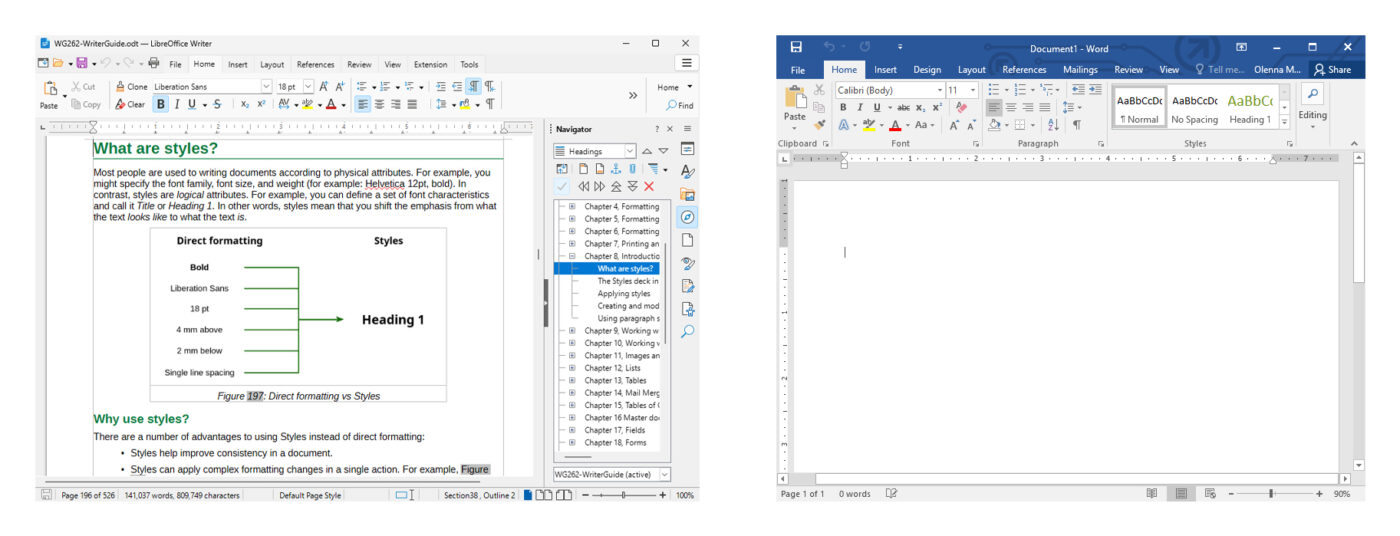Apply the Heading 1 style in Word
Screen dimensions: 1400x536
tap(1250, 108)
